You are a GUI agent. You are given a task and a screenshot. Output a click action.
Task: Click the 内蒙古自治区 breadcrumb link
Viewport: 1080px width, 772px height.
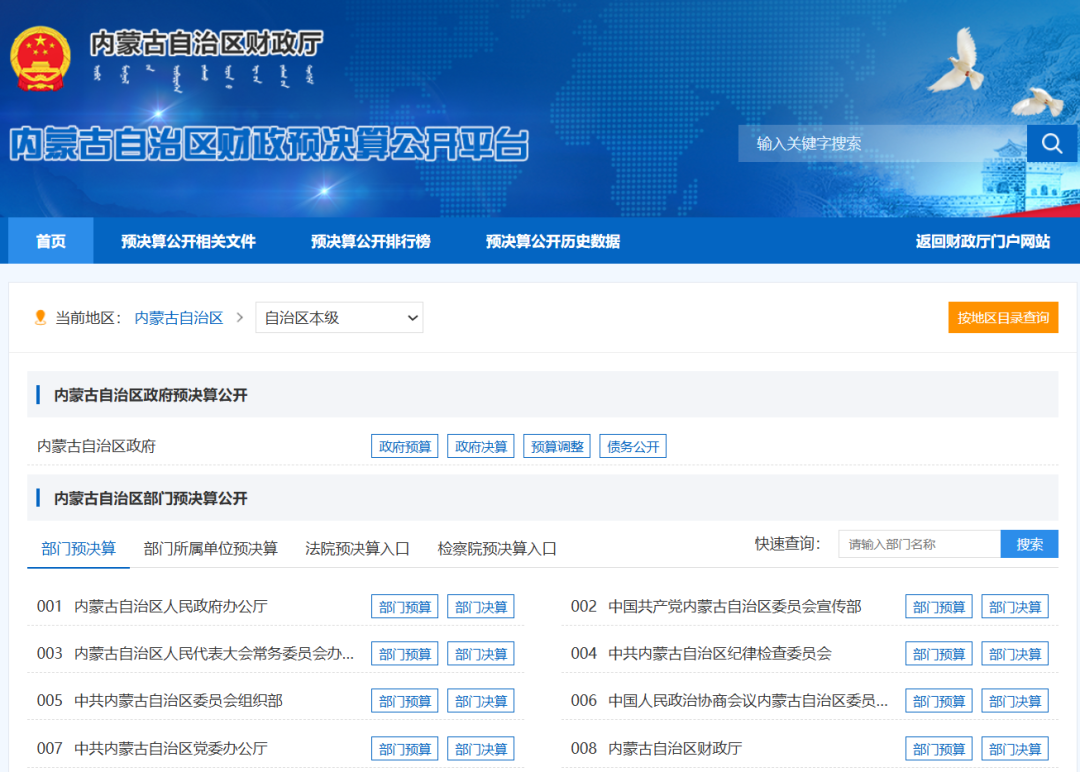pyautogui.click(x=178, y=317)
